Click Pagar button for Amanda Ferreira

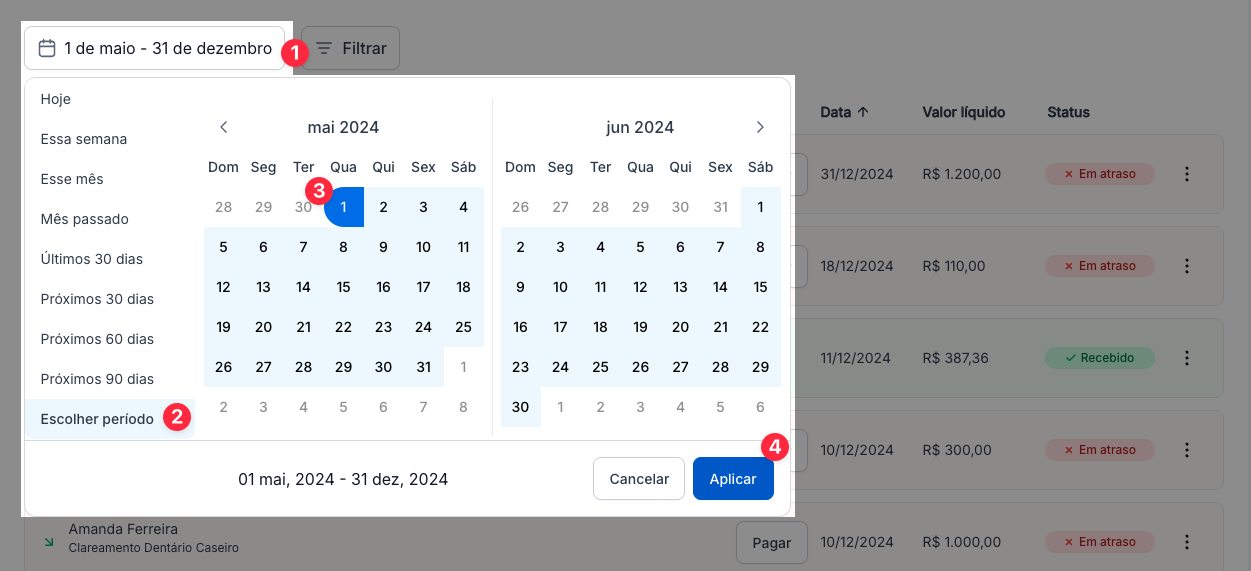coord(771,543)
